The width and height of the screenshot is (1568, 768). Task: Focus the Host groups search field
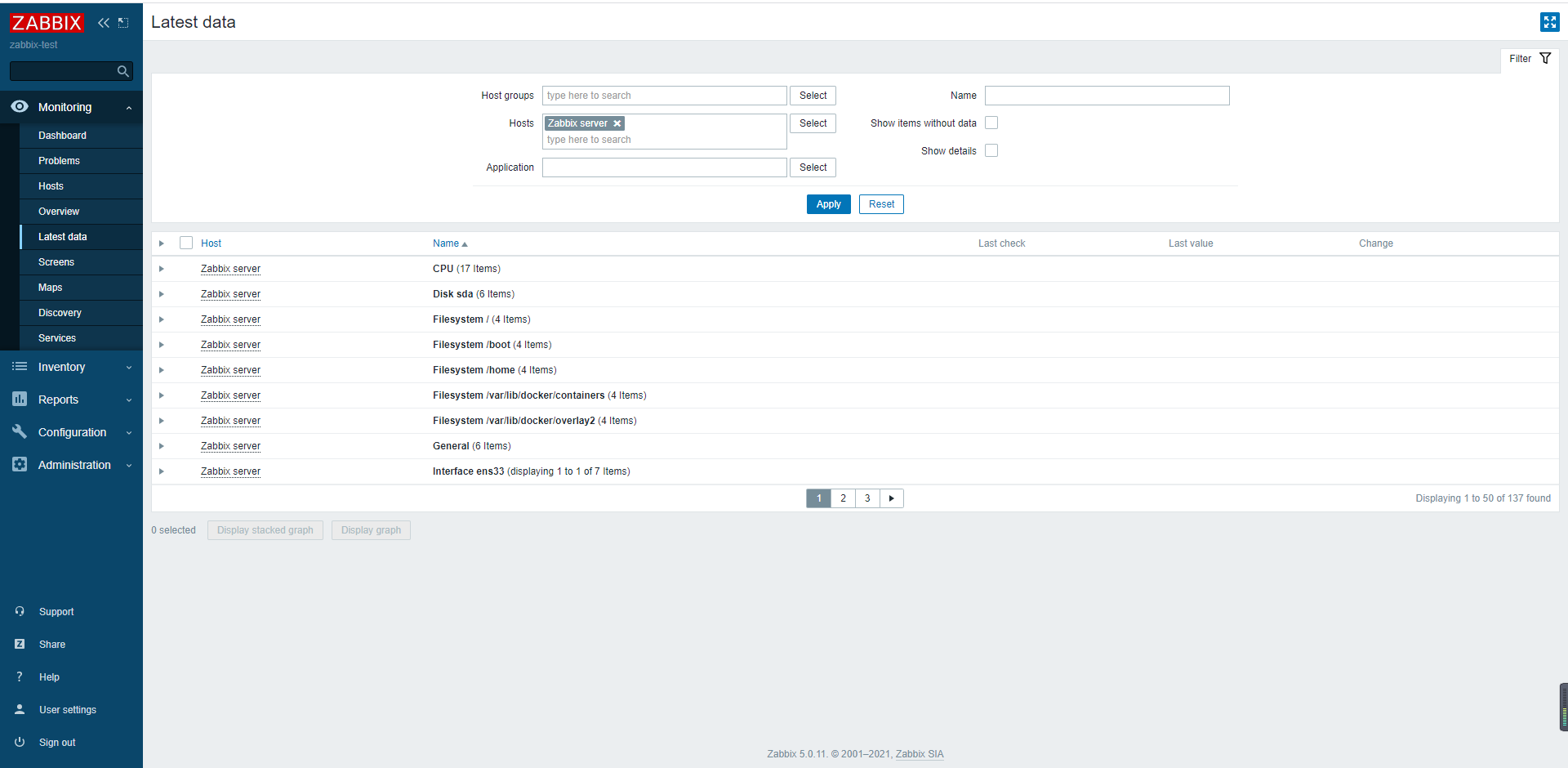665,96
